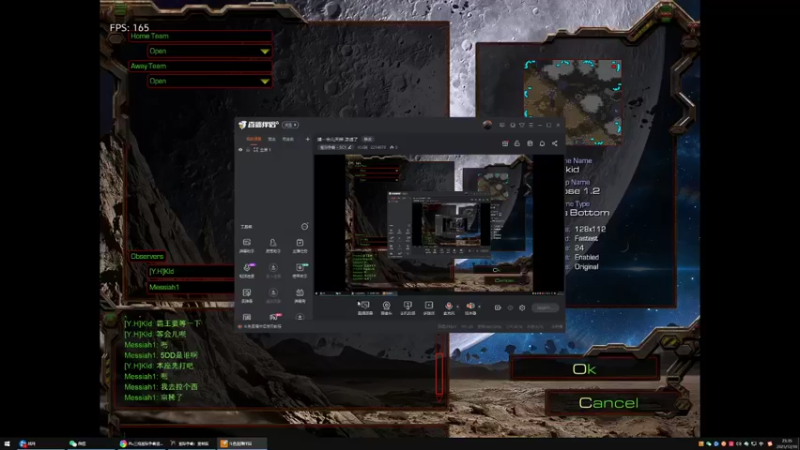Open the message icon in app title bar
Screen dimensions: 800x450
tap(502, 125)
